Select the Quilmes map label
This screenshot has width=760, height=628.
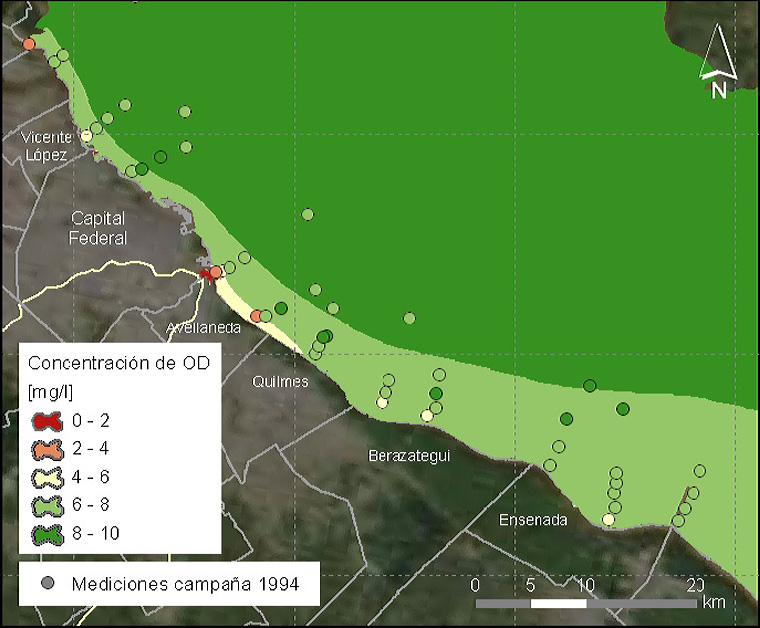tap(280, 382)
